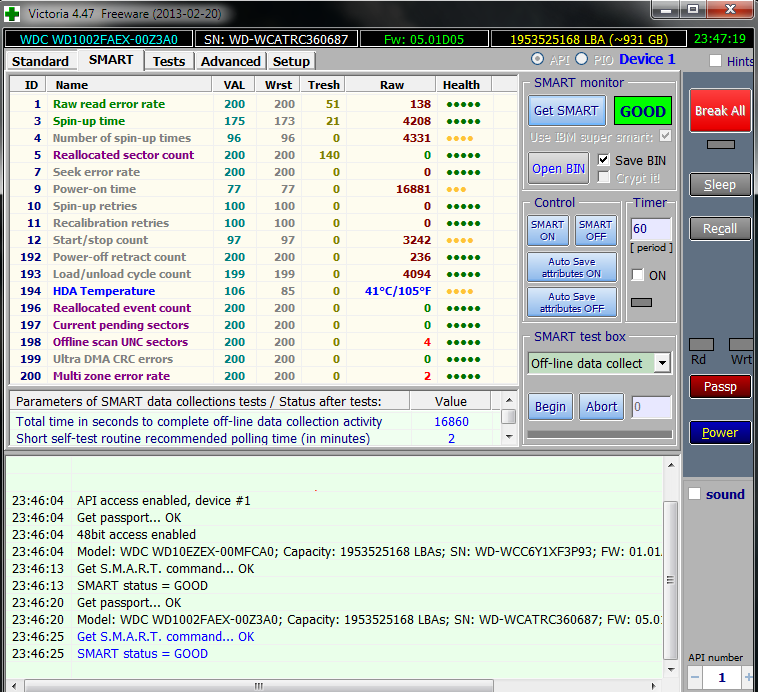Enable the Hints checkbox
The width and height of the screenshot is (758, 692).
[x=715, y=61]
